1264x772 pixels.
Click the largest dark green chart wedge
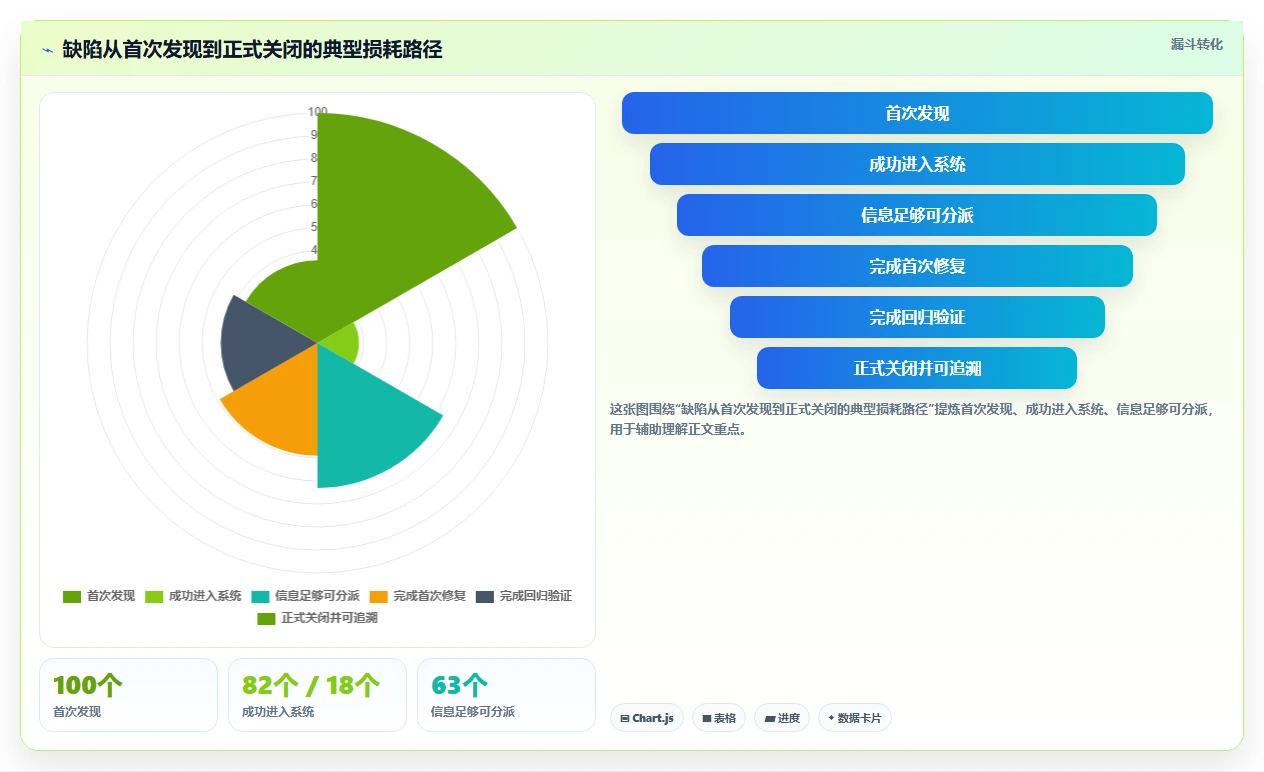coord(400,215)
